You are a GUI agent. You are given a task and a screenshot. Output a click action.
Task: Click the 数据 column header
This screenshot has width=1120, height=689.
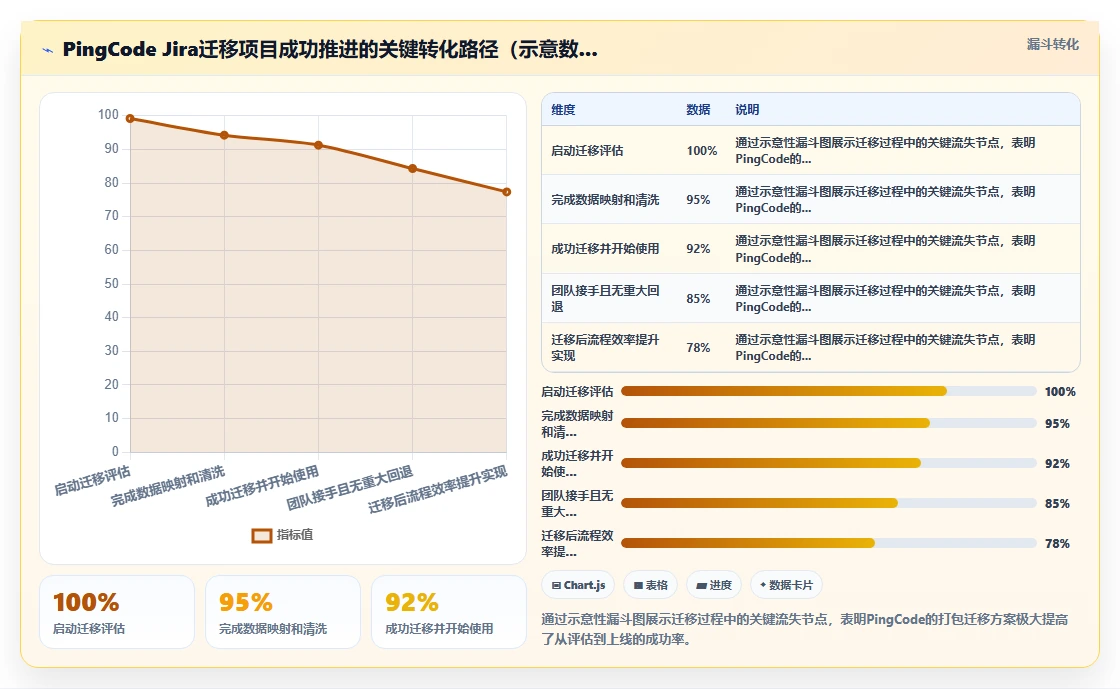[x=698, y=109]
